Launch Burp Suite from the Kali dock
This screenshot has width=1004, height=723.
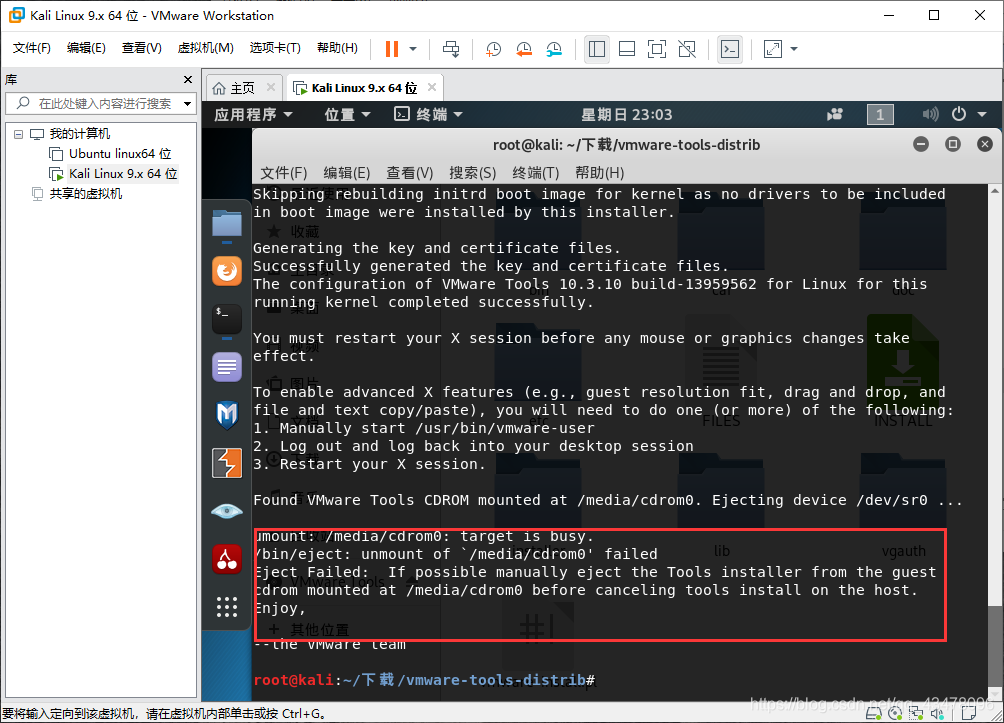(x=227, y=463)
